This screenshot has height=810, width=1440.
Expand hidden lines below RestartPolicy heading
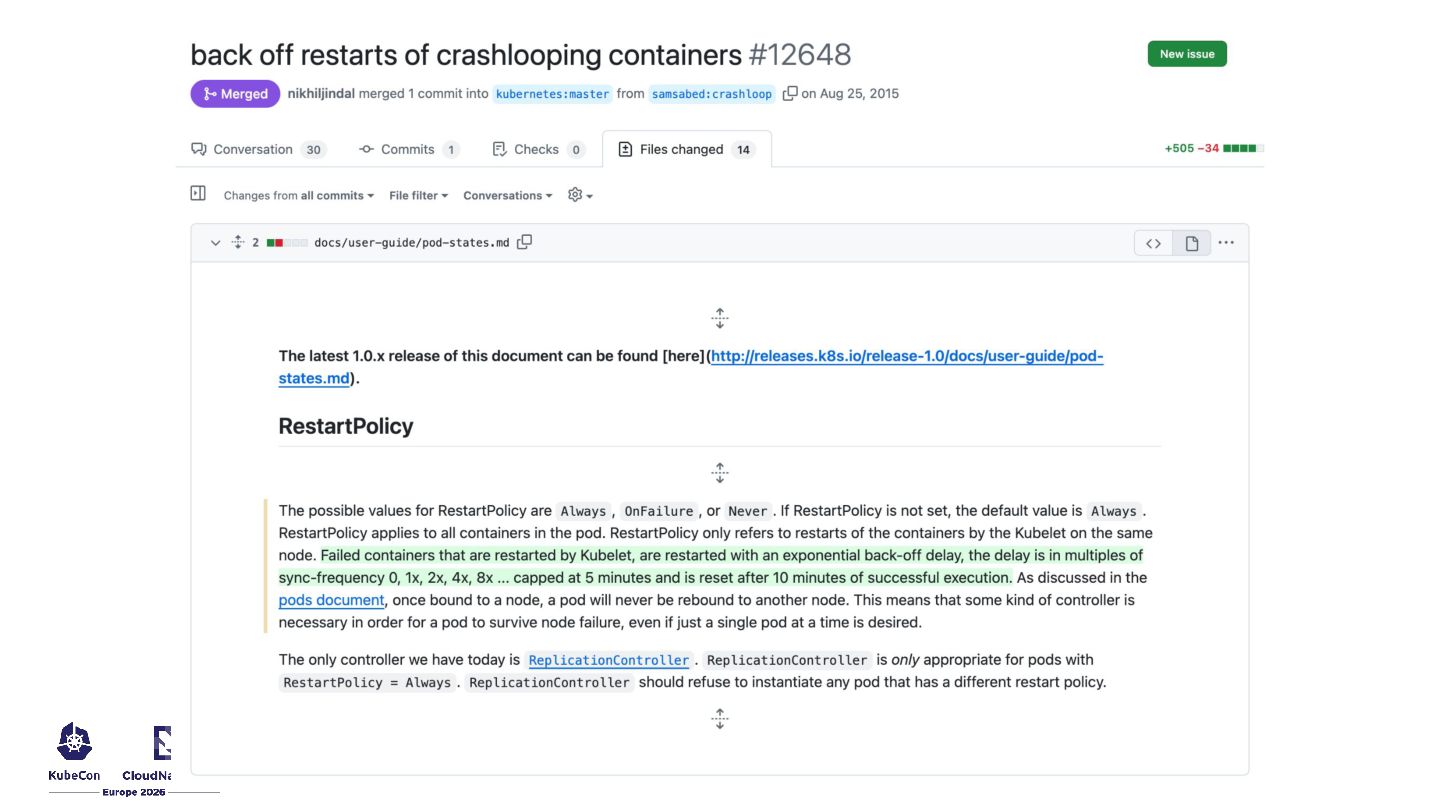point(720,473)
